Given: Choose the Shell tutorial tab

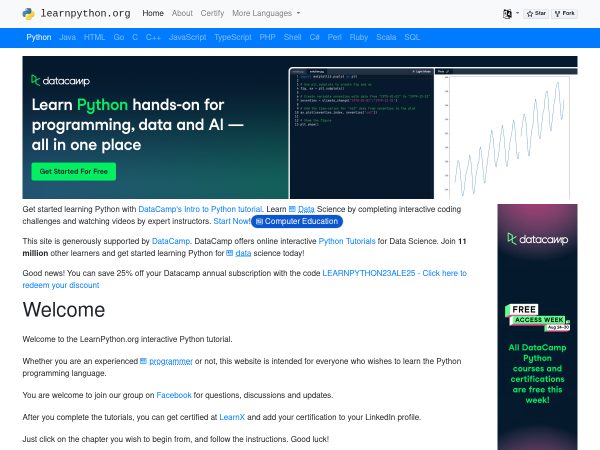Looking at the screenshot, I should [292, 38].
